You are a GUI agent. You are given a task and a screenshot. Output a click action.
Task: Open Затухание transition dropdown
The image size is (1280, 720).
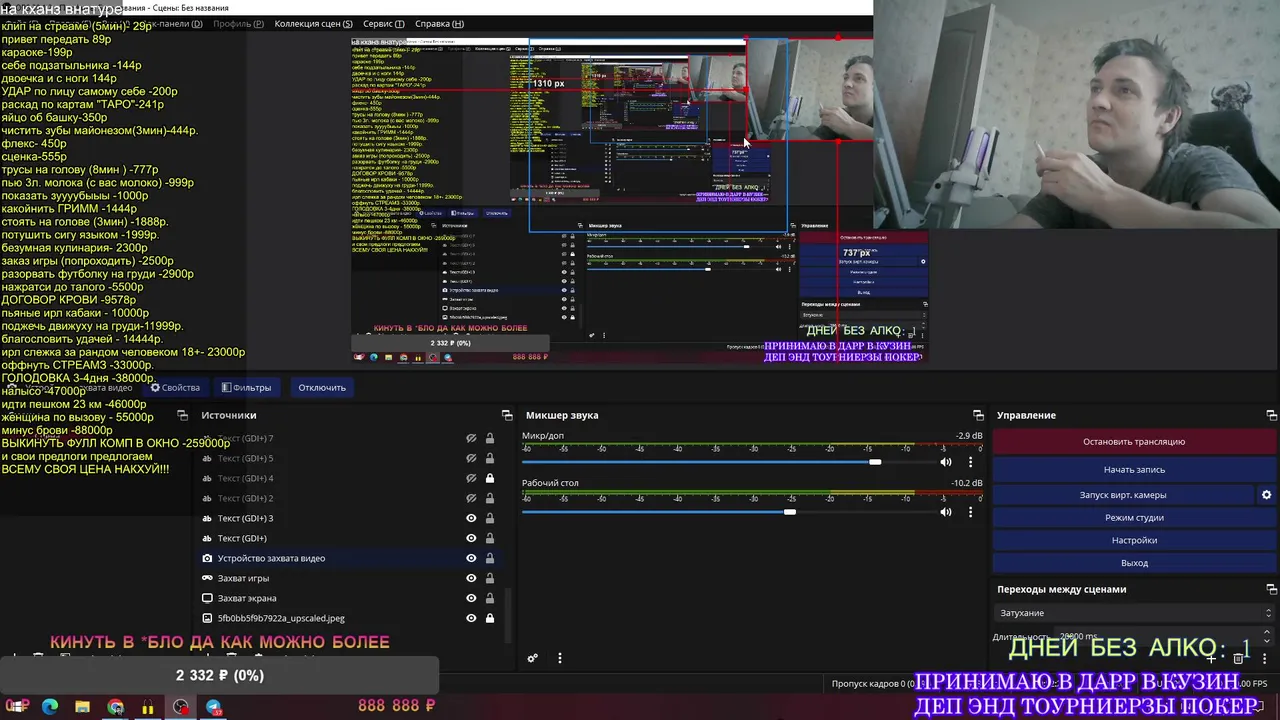click(1136, 613)
